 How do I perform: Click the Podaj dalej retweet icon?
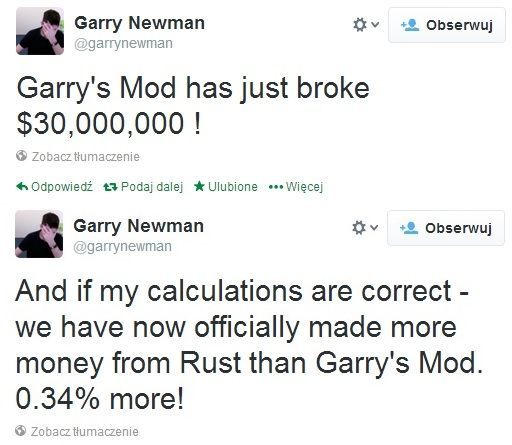point(110,187)
